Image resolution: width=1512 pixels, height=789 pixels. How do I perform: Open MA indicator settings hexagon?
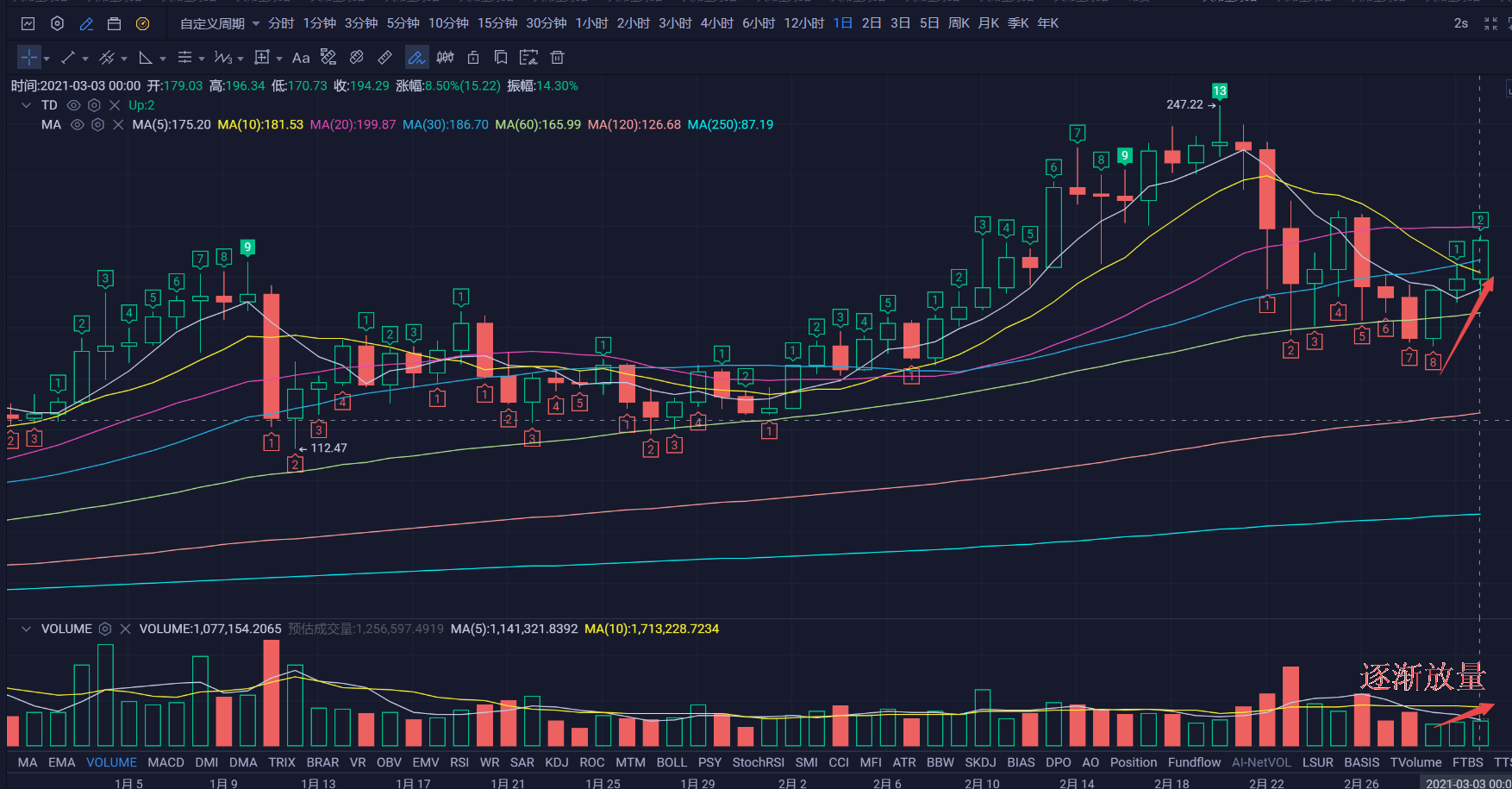pyautogui.click(x=97, y=125)
